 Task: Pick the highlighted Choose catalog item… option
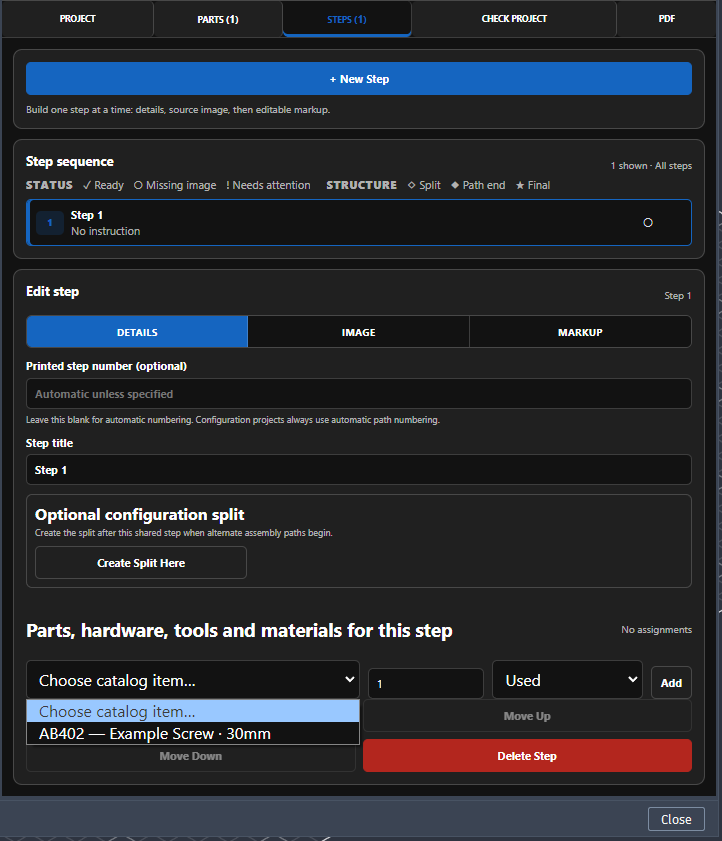pyautogui.click(x=193, y=711)
